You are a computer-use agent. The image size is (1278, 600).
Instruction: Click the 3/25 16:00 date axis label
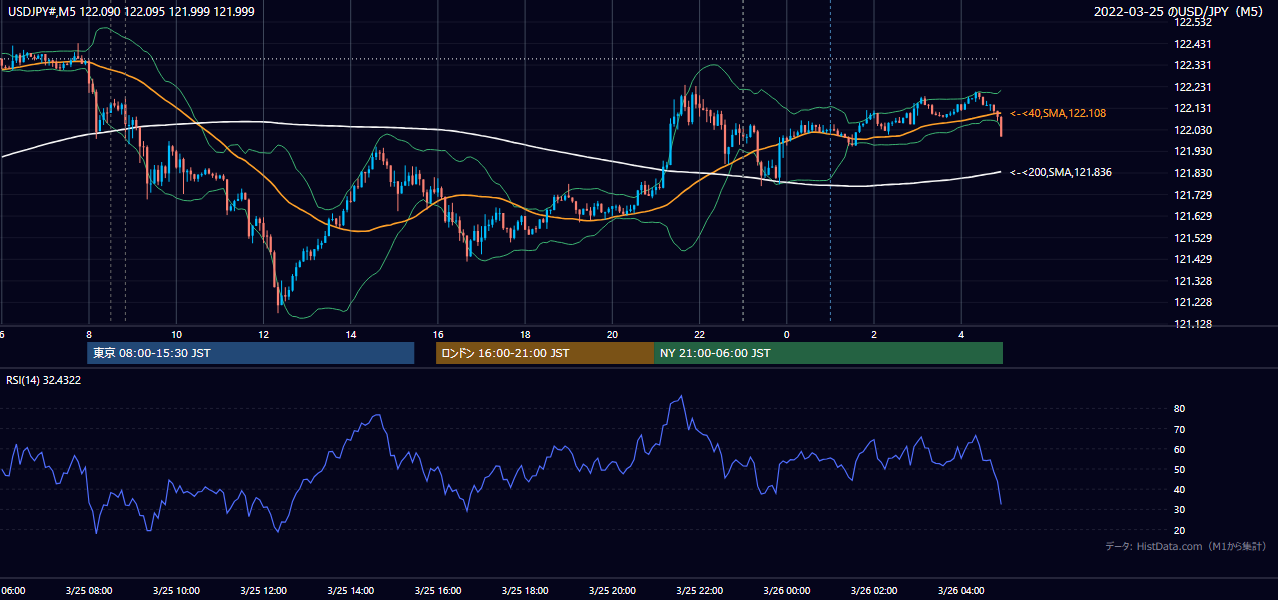pos(438,590)
